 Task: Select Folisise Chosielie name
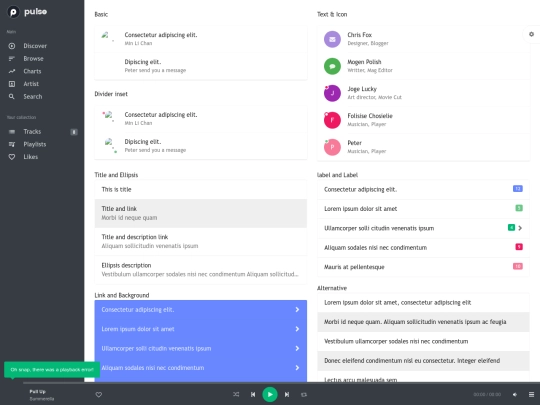[x=370, y=116]
